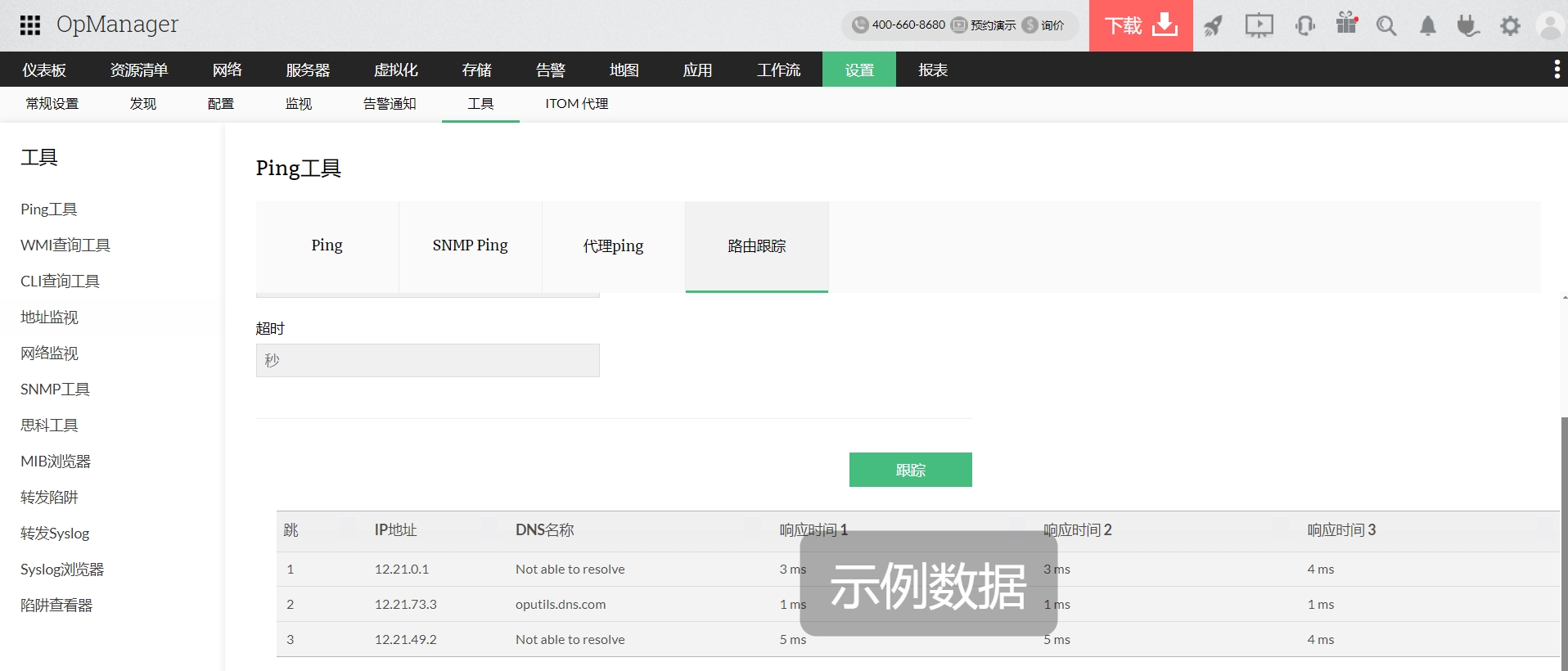This screenshot has height=671, width=1568.
Task: Click the plug integrations icon
Action: pos(1468,26)
